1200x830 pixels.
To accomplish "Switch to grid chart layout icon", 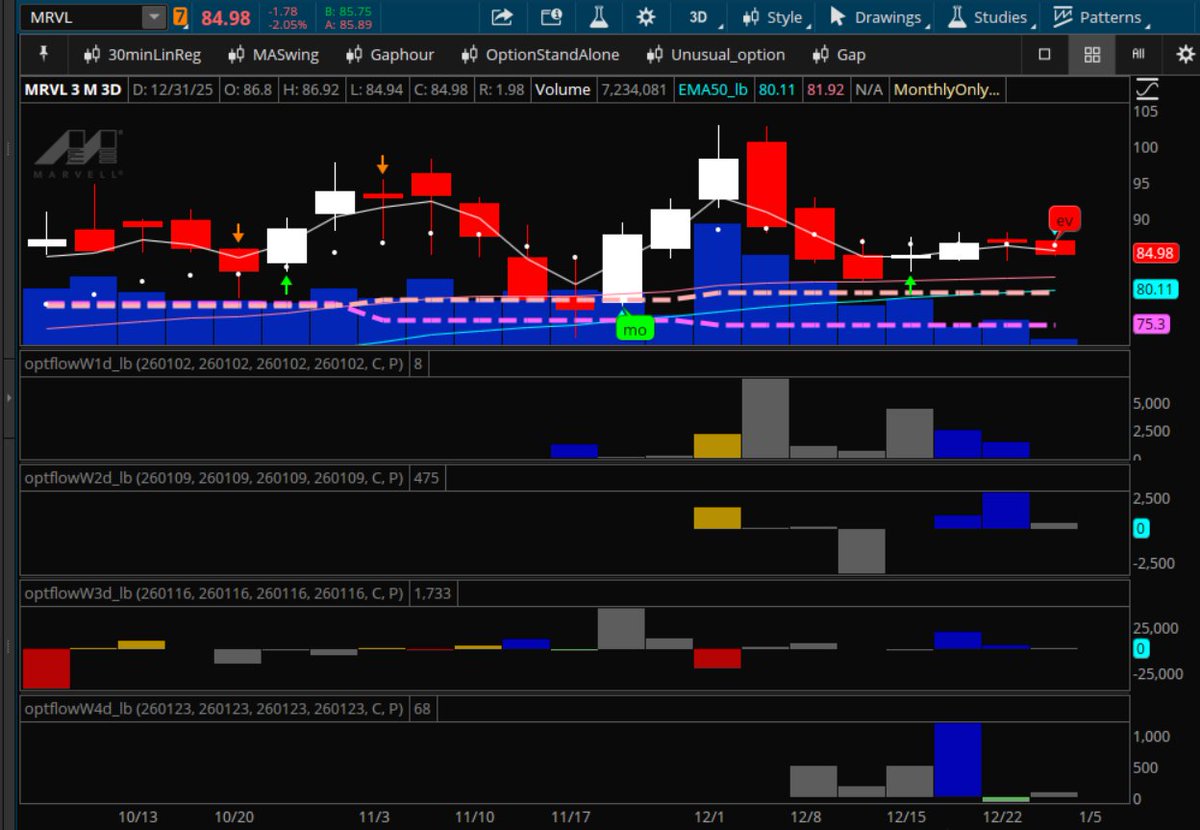I will (1092, 54).
